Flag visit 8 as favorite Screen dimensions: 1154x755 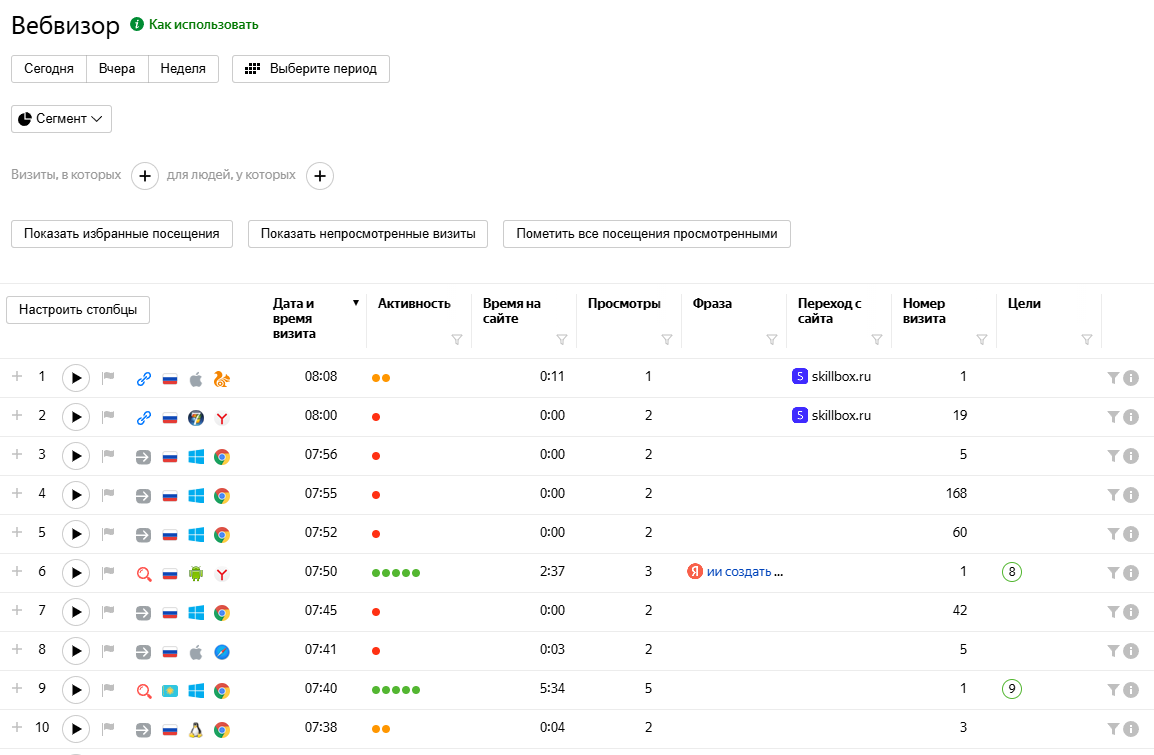[108, 651]
